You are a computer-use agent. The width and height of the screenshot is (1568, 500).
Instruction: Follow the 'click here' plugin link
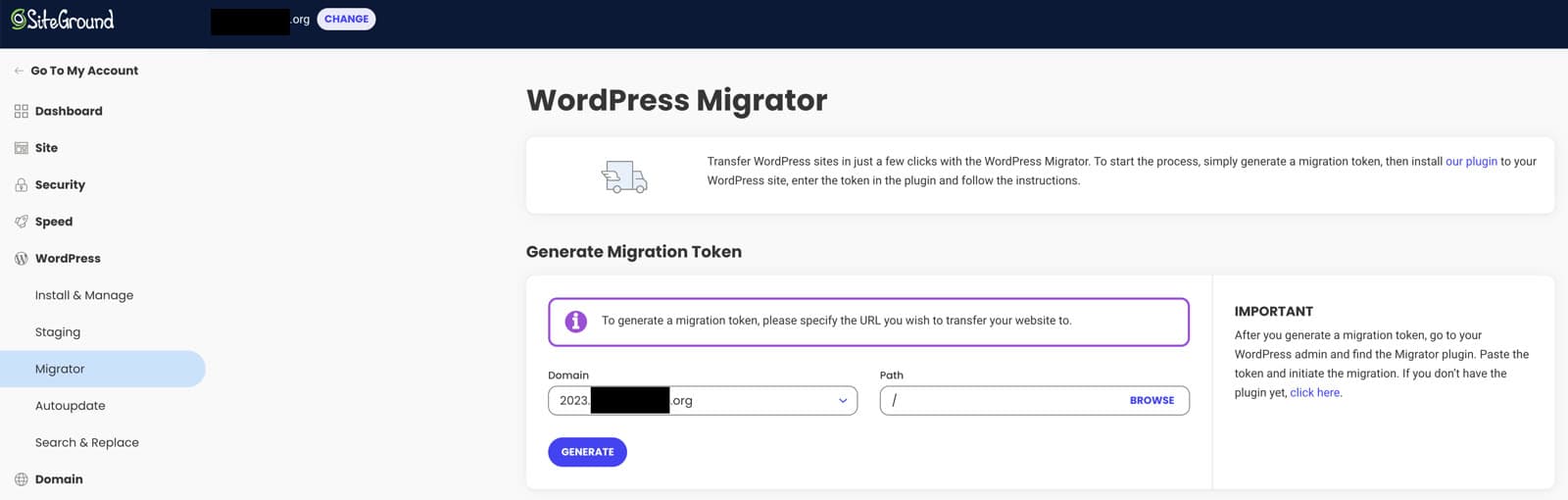[1315, 393]
